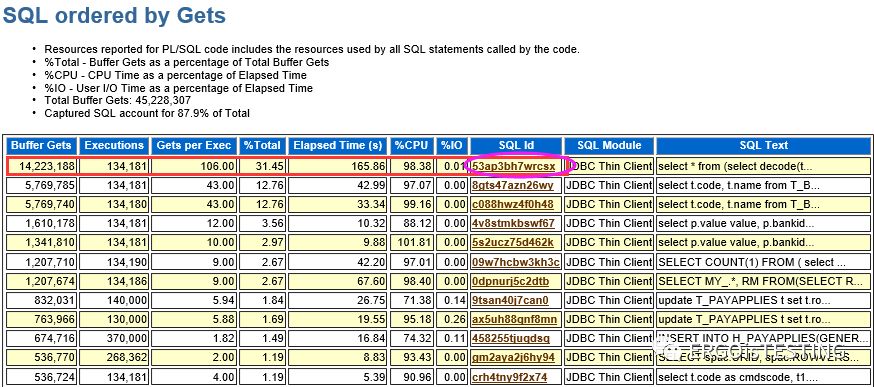Click the 165.86 elapsed time cell

[x=338, y=166]
